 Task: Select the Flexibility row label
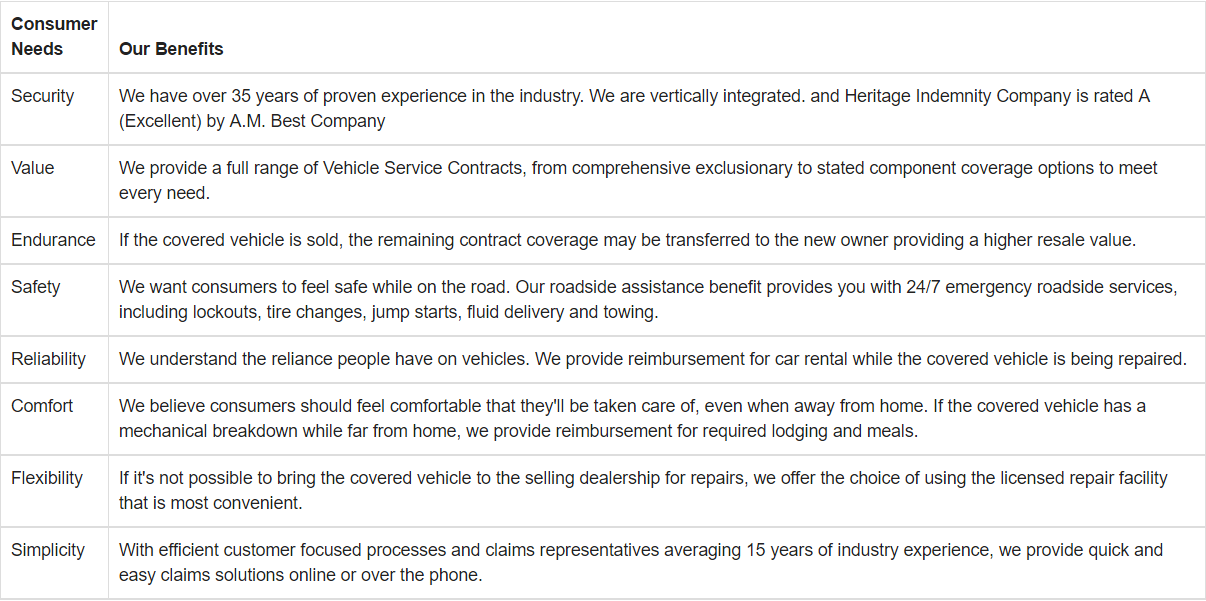pos(47,478)
